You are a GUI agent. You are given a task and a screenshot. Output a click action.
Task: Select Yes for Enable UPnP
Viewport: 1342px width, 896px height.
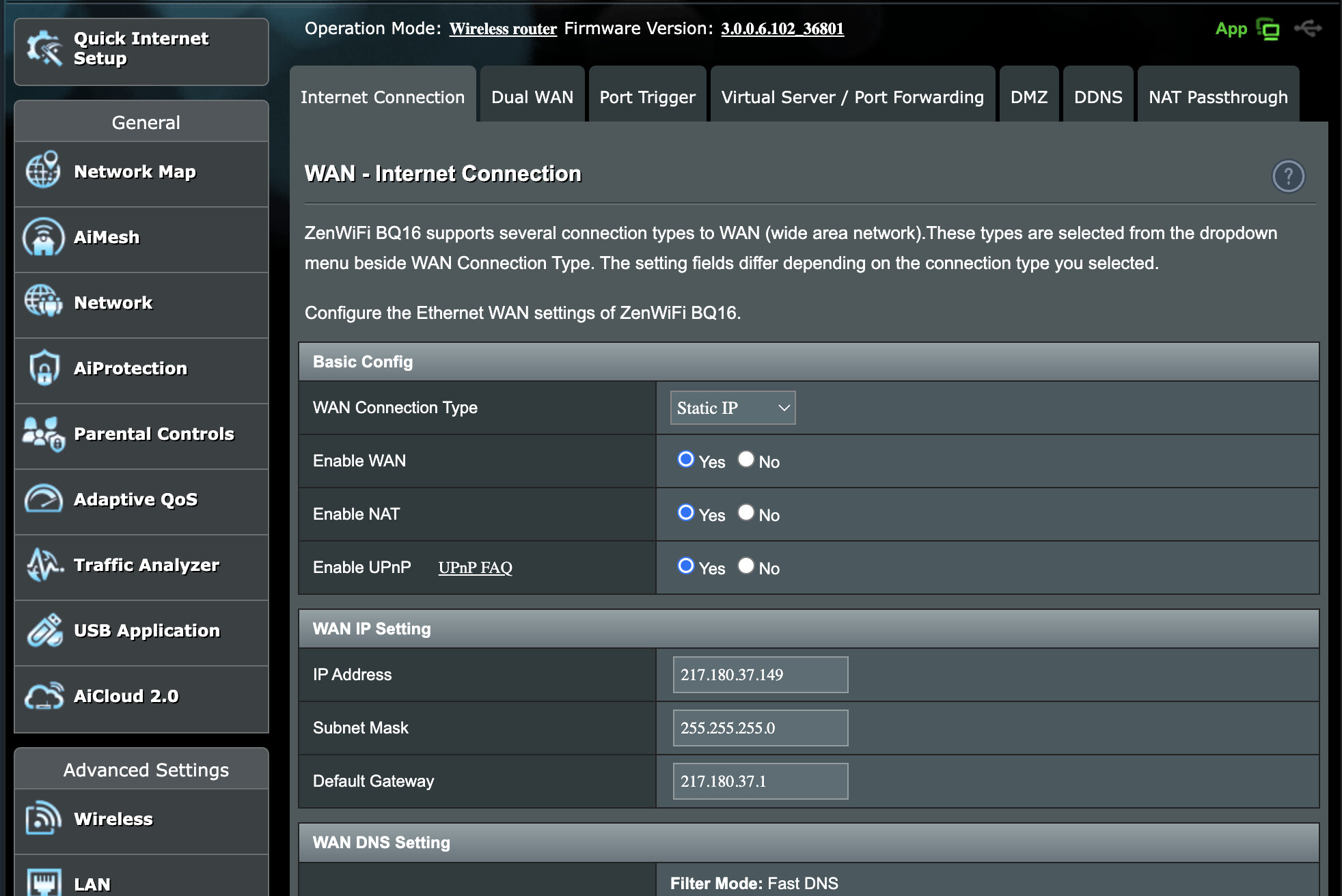point(685,566)
